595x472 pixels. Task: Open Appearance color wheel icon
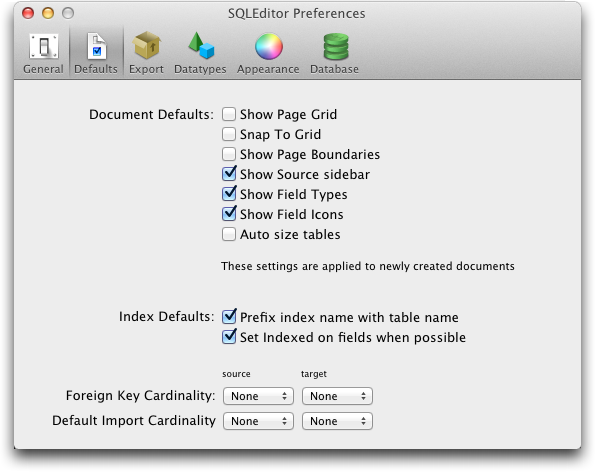269,46
